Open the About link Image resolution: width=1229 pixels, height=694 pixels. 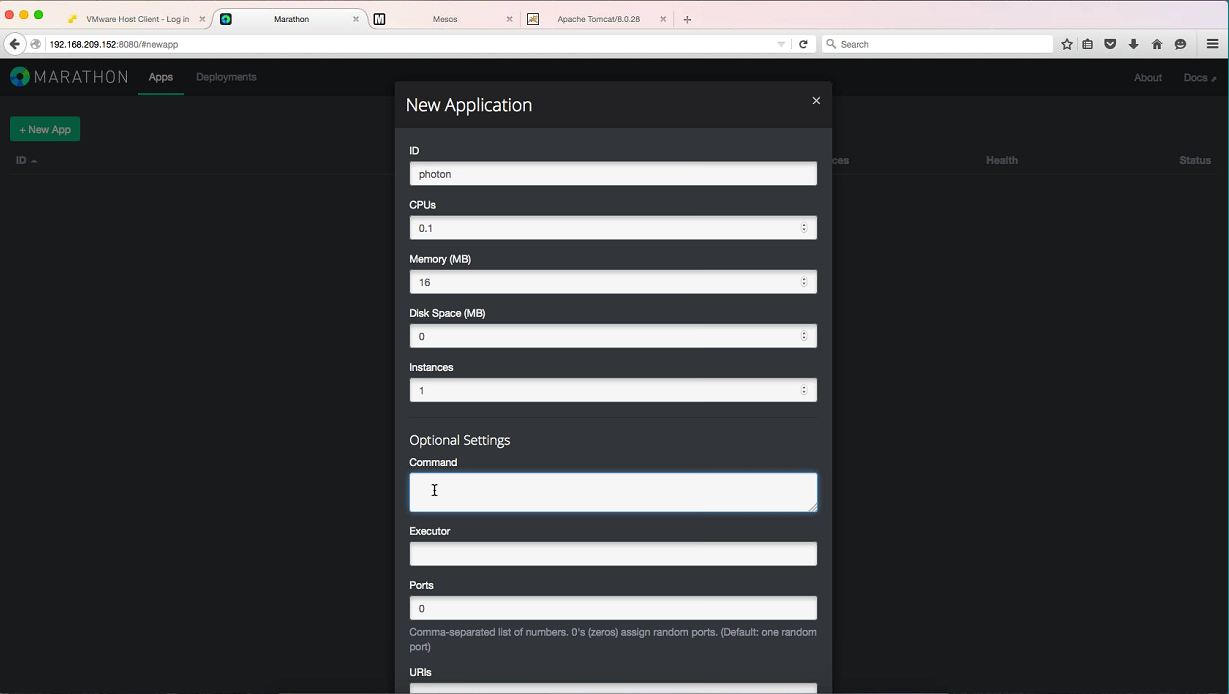(1147, 77)
